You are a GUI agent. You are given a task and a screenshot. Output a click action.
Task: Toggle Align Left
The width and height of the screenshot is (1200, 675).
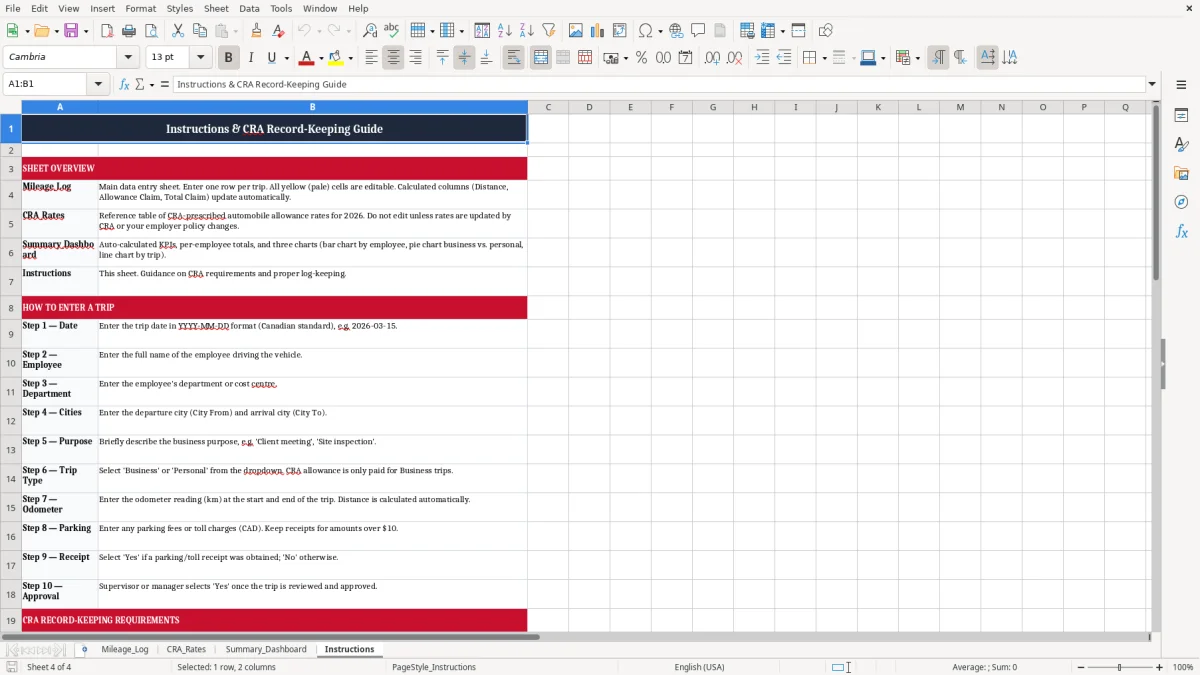371,58
